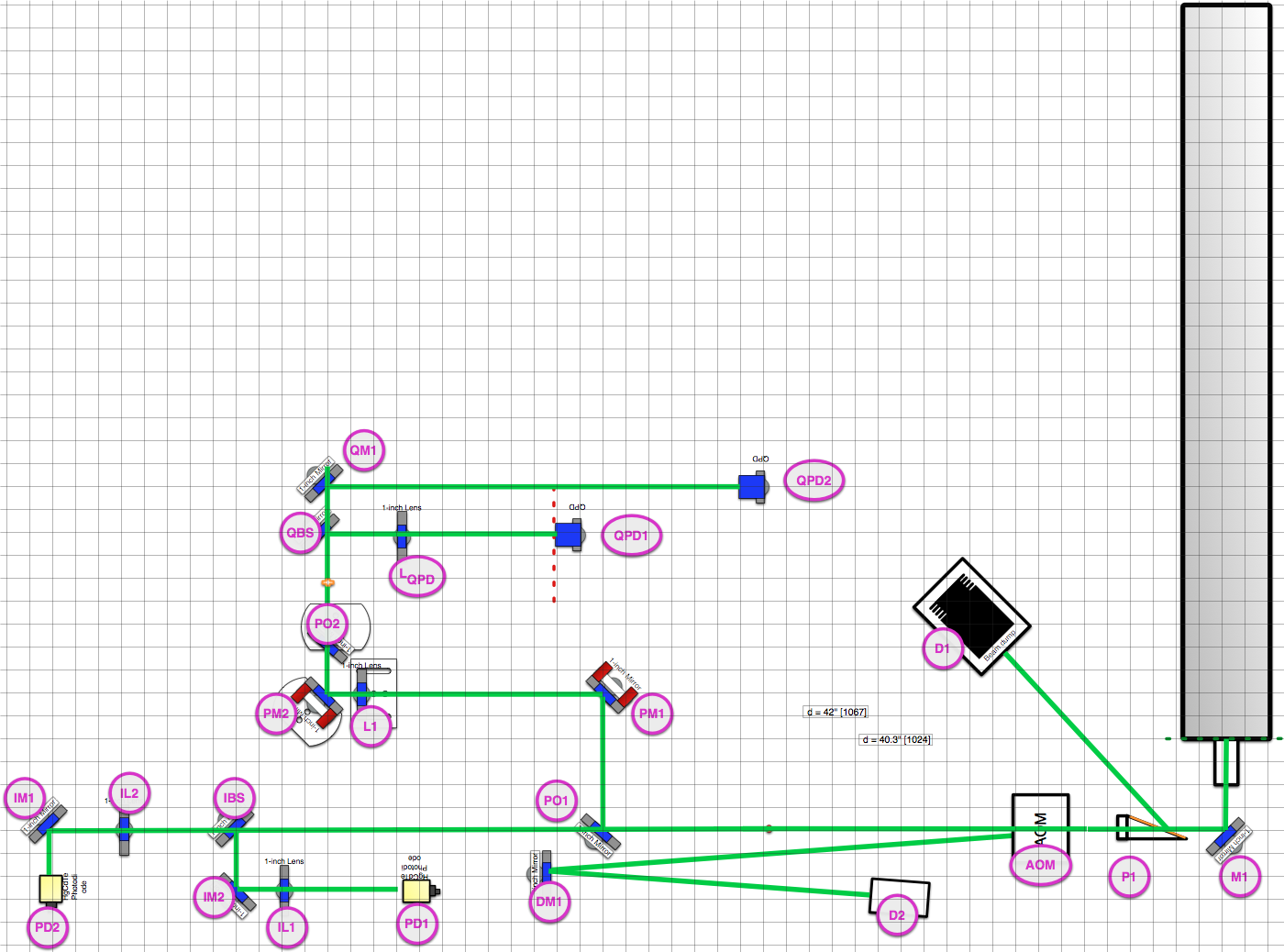Select the QM1 label bubble
The image size is (1284, 952).
363,450
